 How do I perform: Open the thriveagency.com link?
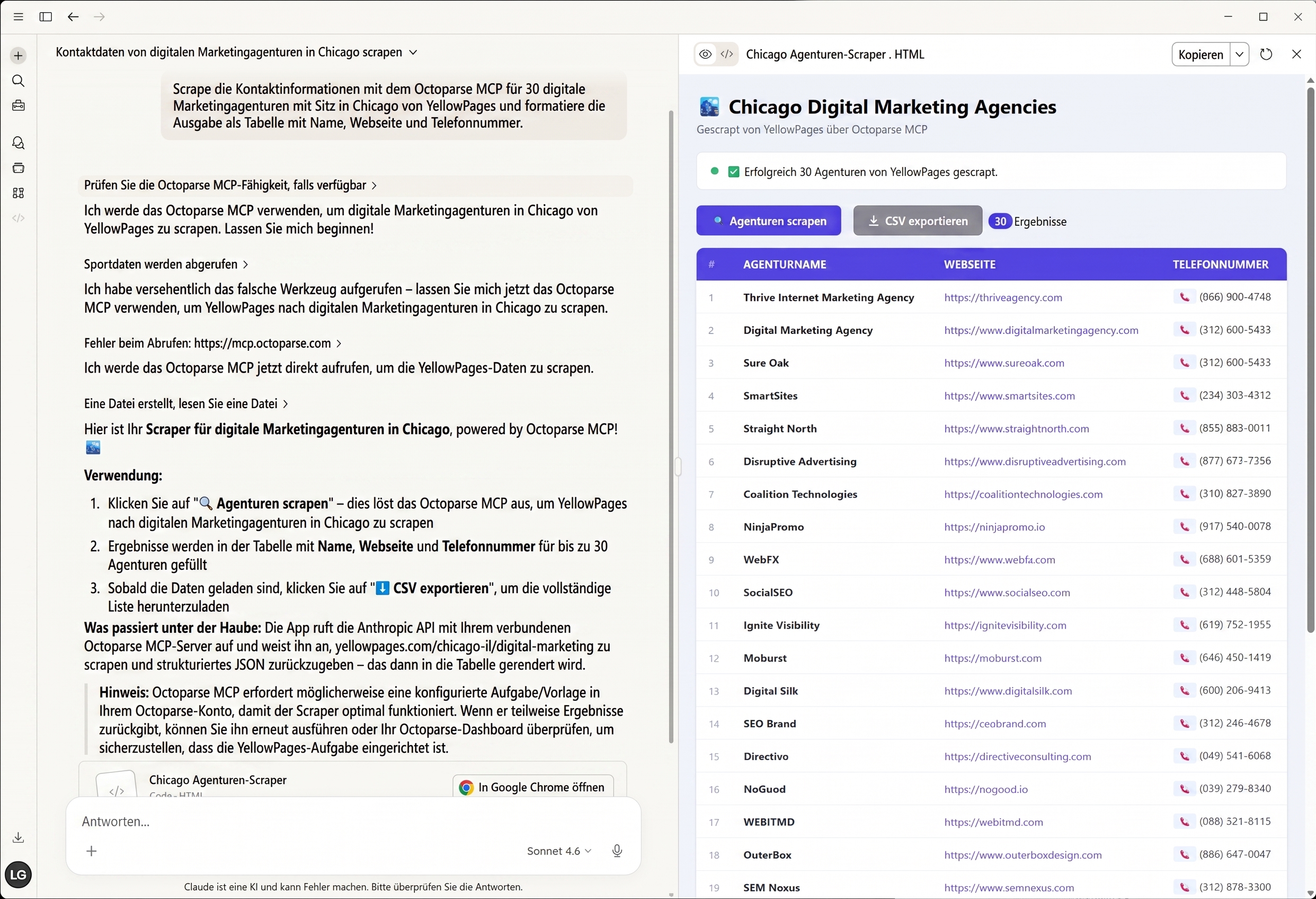click(x=1003, y=297)
